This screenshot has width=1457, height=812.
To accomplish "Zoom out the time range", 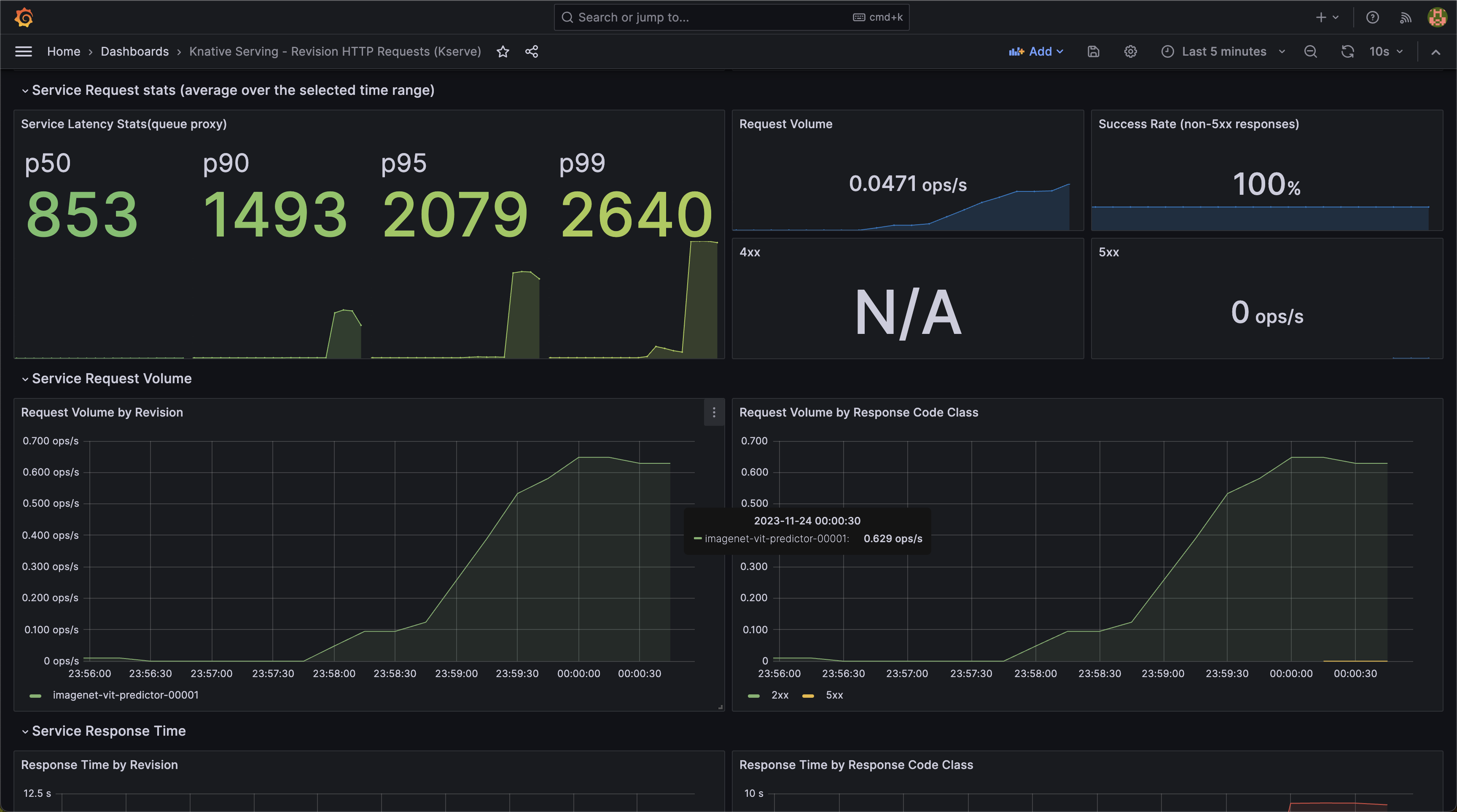I will [1311, 51].
